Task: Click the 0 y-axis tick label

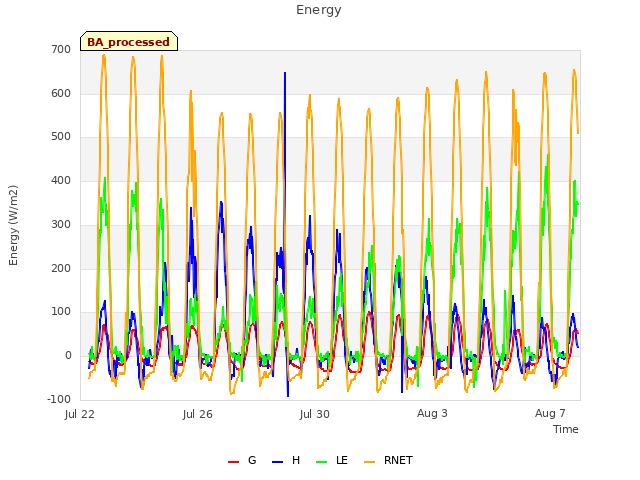Action: coord(68,356)
